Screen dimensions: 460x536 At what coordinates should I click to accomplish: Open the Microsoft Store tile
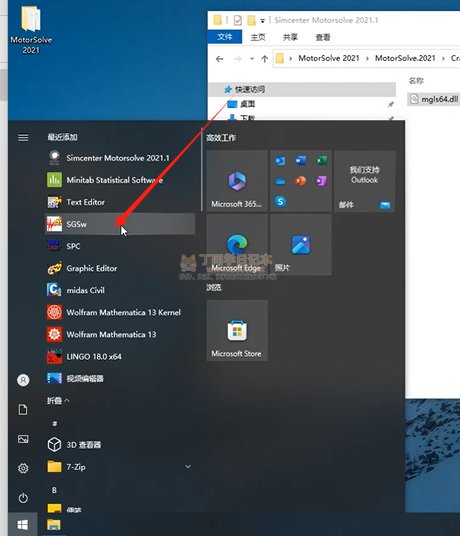point(237,331)
